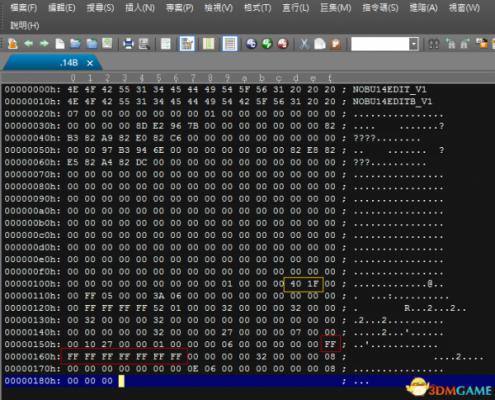Screen dimensions: 495x400
Task: Close the .14B tab with its X
Action: pos(90,63)
